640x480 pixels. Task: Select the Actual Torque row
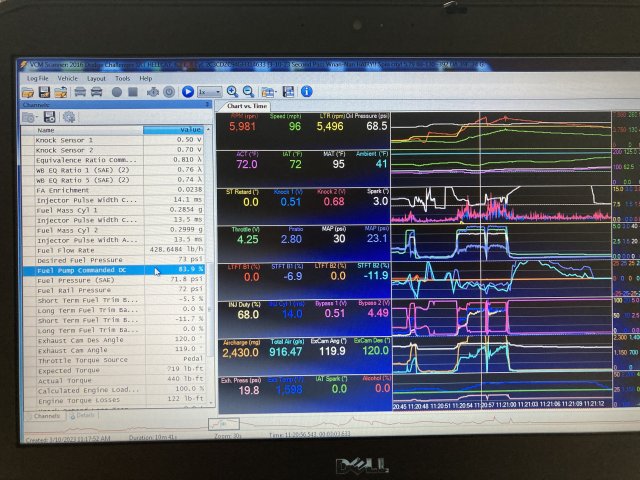click(x=114, y=380)
